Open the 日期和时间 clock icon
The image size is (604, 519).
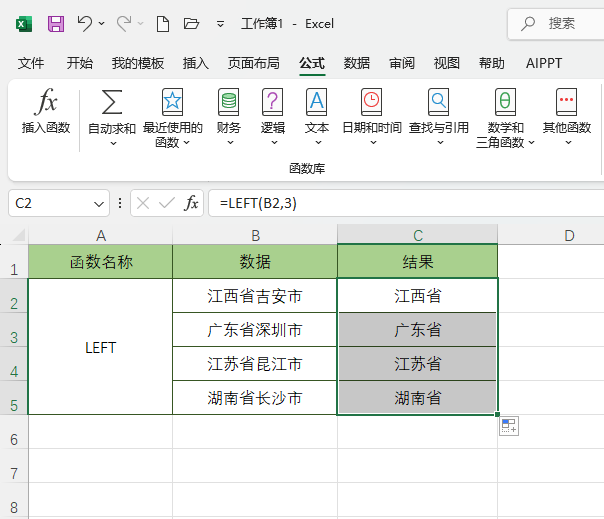tap(371, 102)
